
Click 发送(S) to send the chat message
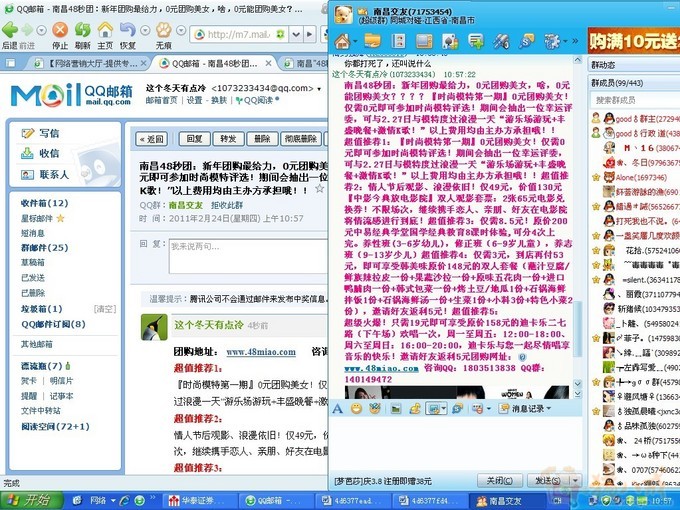[548, 481]
